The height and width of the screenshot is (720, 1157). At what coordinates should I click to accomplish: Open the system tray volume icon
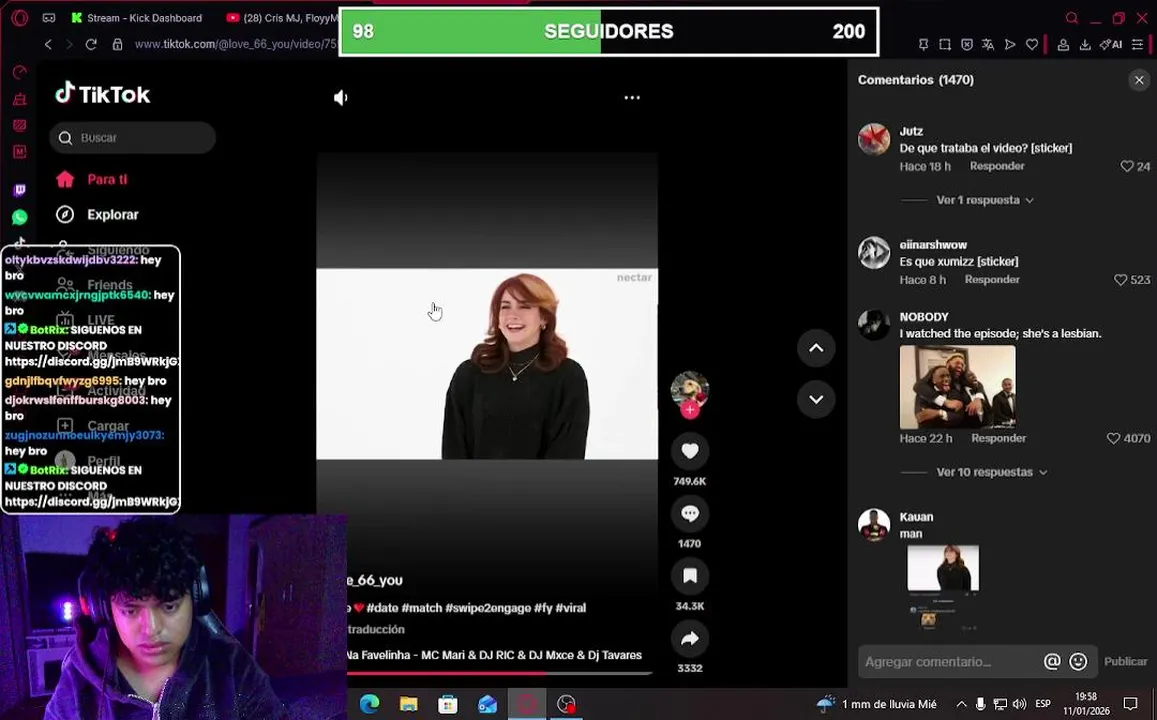(1019, 704)
